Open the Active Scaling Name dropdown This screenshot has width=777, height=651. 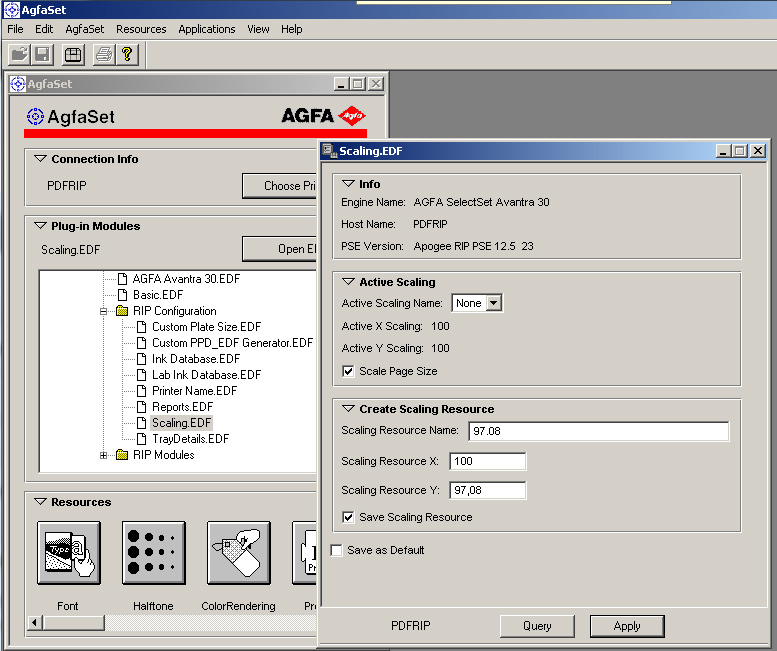(x=494, y=303)
